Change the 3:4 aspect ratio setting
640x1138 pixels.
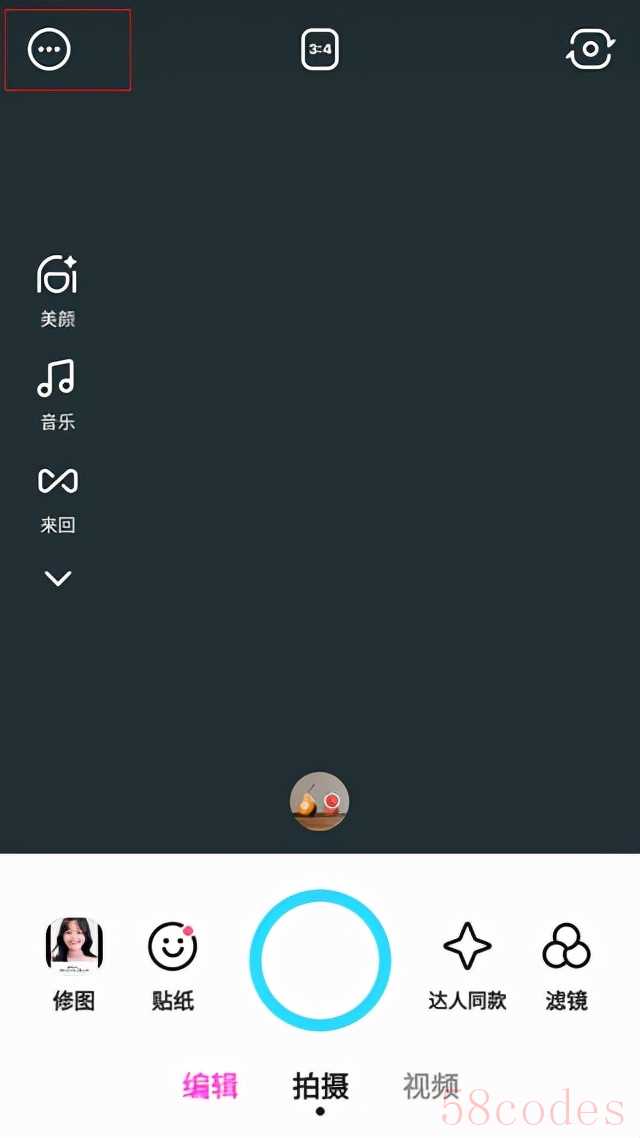coord(320,49)
